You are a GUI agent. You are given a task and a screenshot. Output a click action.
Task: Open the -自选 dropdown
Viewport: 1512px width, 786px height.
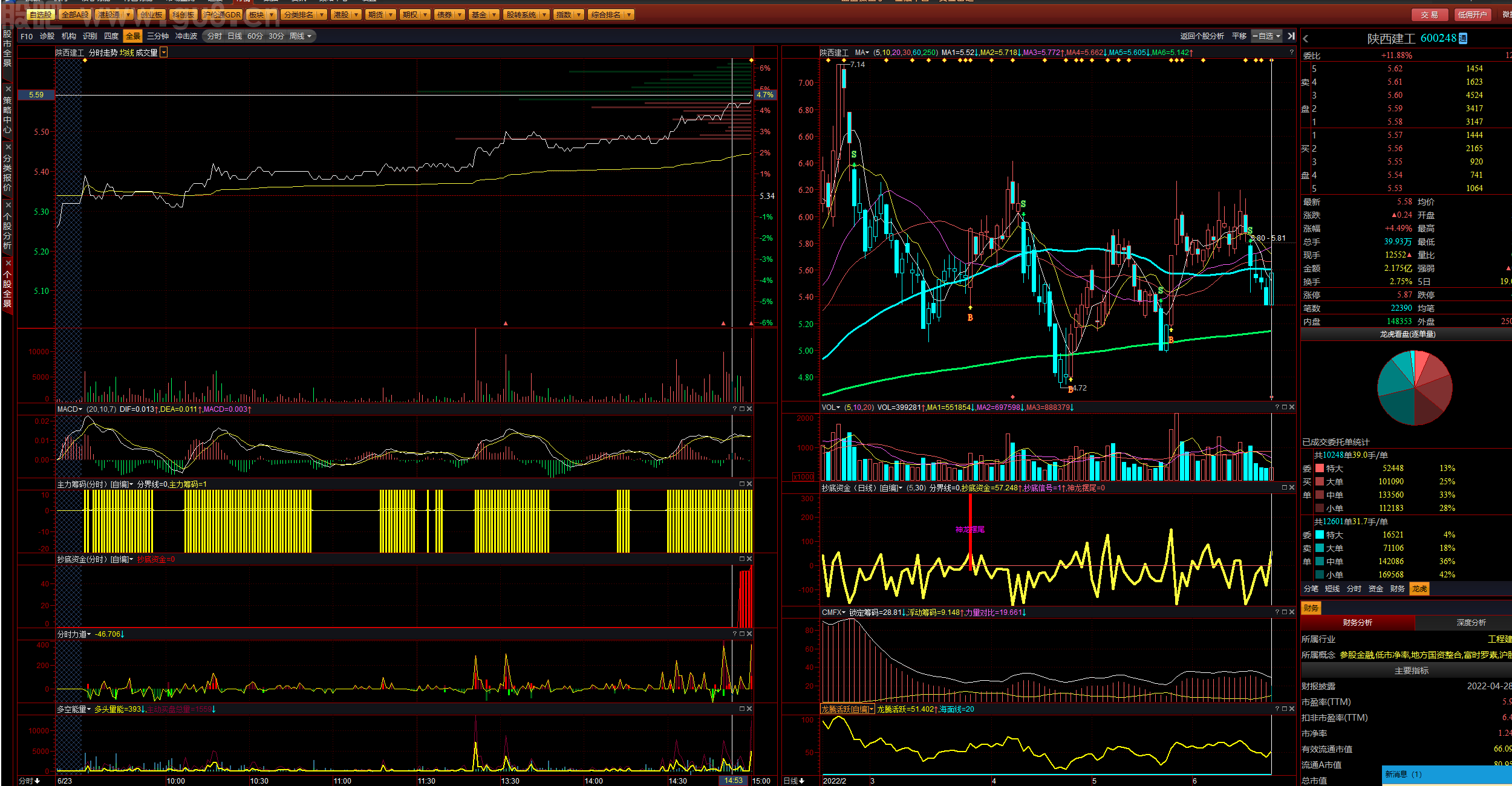click(x=1266, y=36)
